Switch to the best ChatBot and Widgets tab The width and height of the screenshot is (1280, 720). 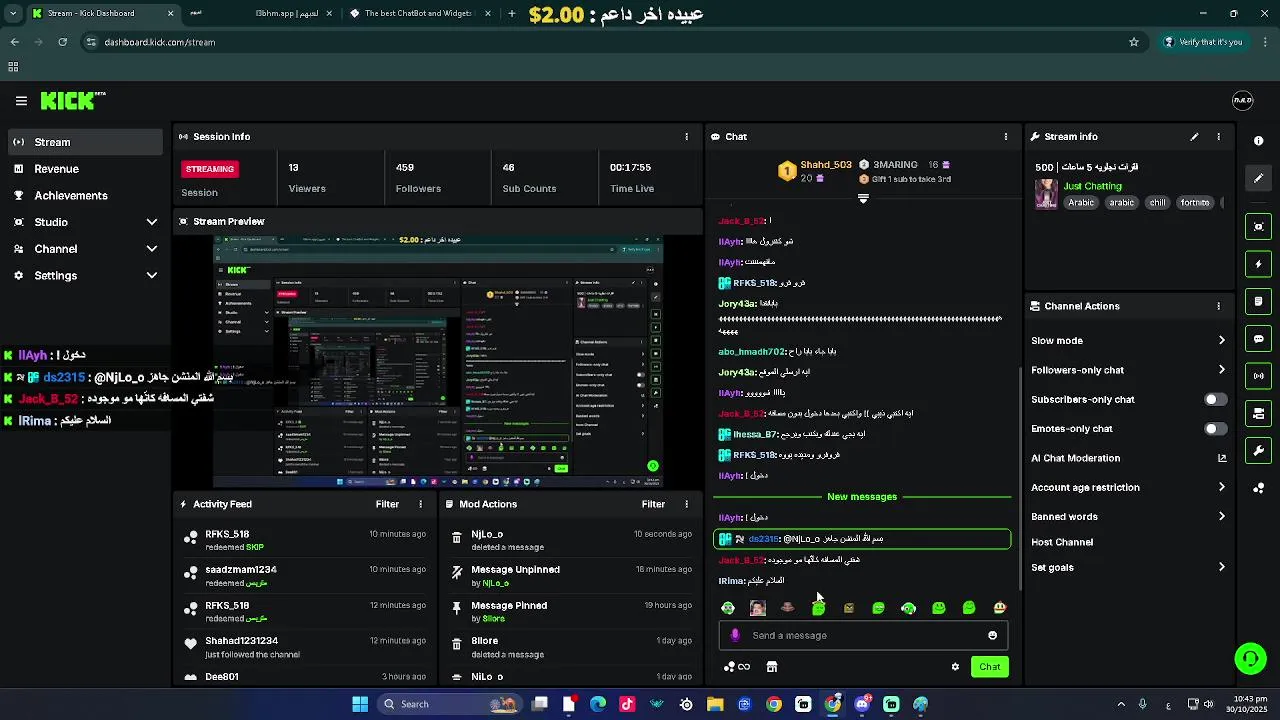[x=418, y=14]
